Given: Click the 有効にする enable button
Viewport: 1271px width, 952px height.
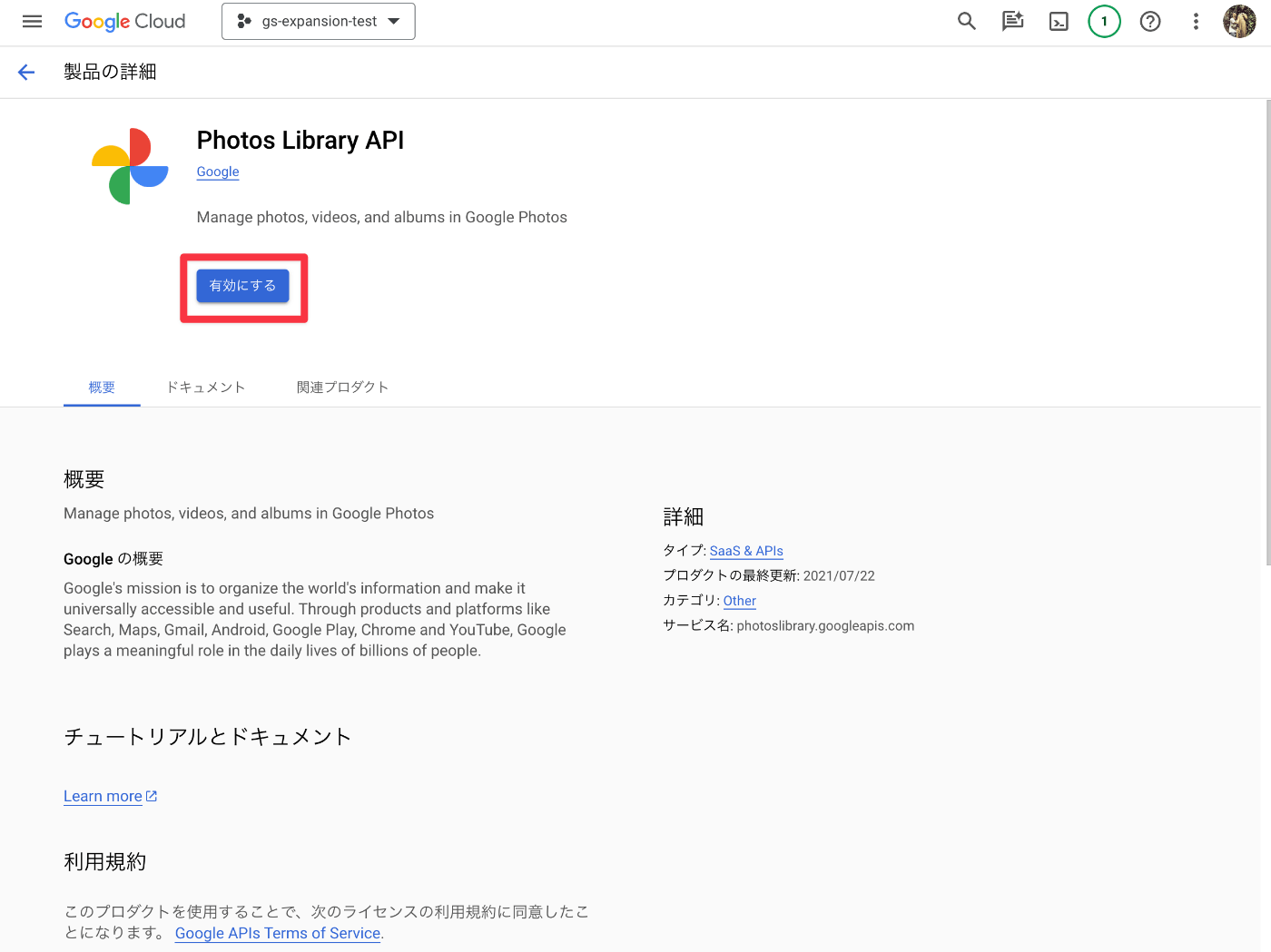Looking at the screenshot, I should (243, 286).
